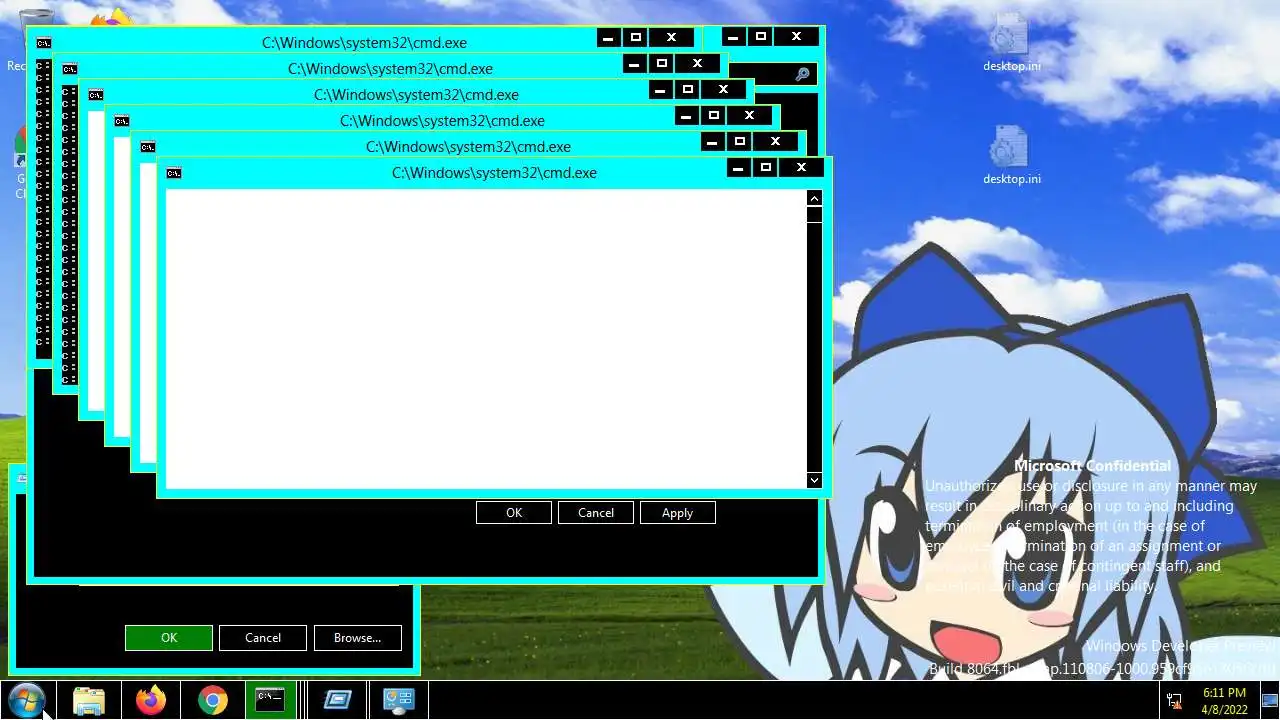
Task: Click the frontmost cmd window's title bar icon
Action: (x=173, y=173)
